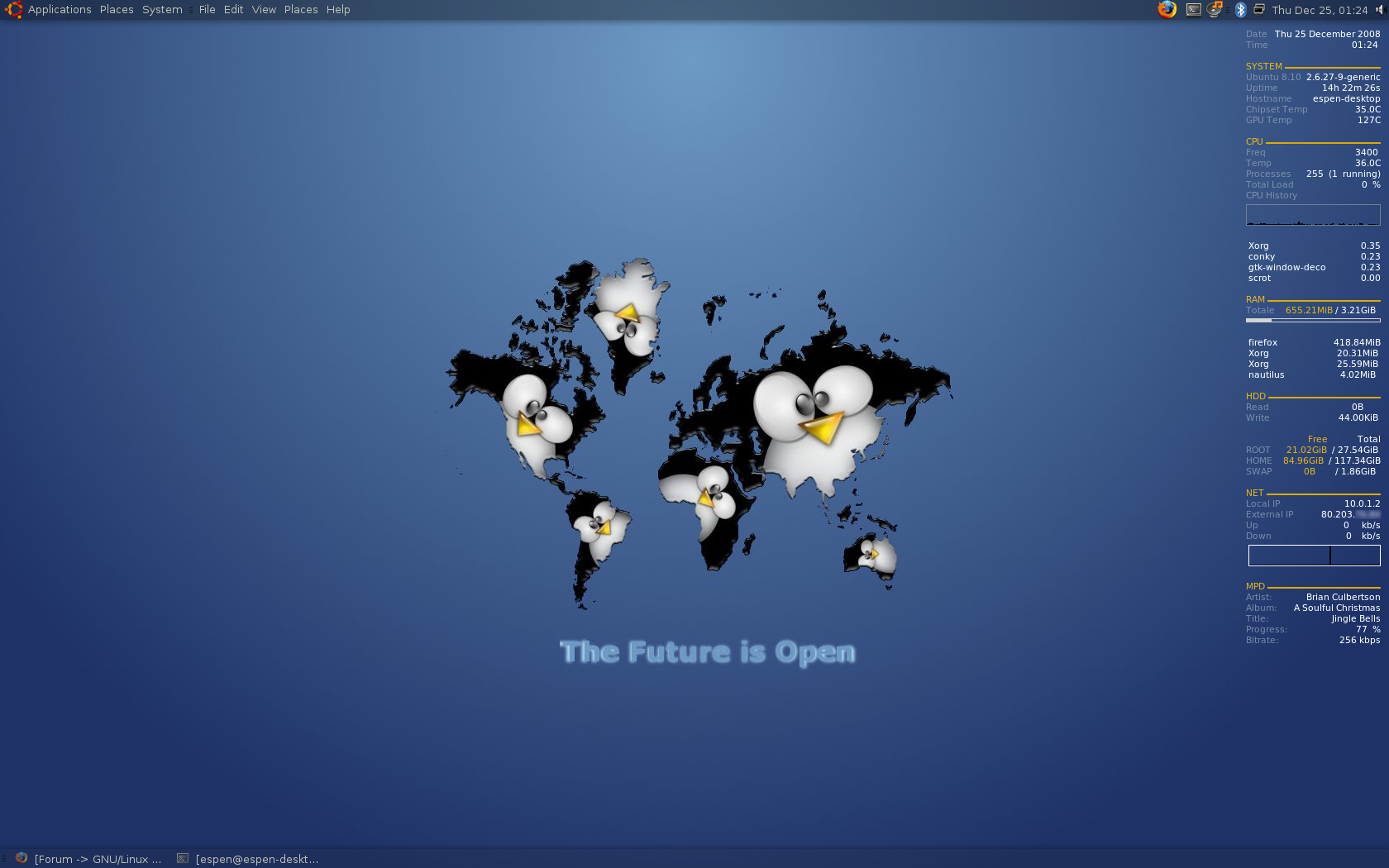The width and height of the screenshot is (1389, 868).
Task: Click the gtk-window-deco process row
Action: pos(1314,267)
